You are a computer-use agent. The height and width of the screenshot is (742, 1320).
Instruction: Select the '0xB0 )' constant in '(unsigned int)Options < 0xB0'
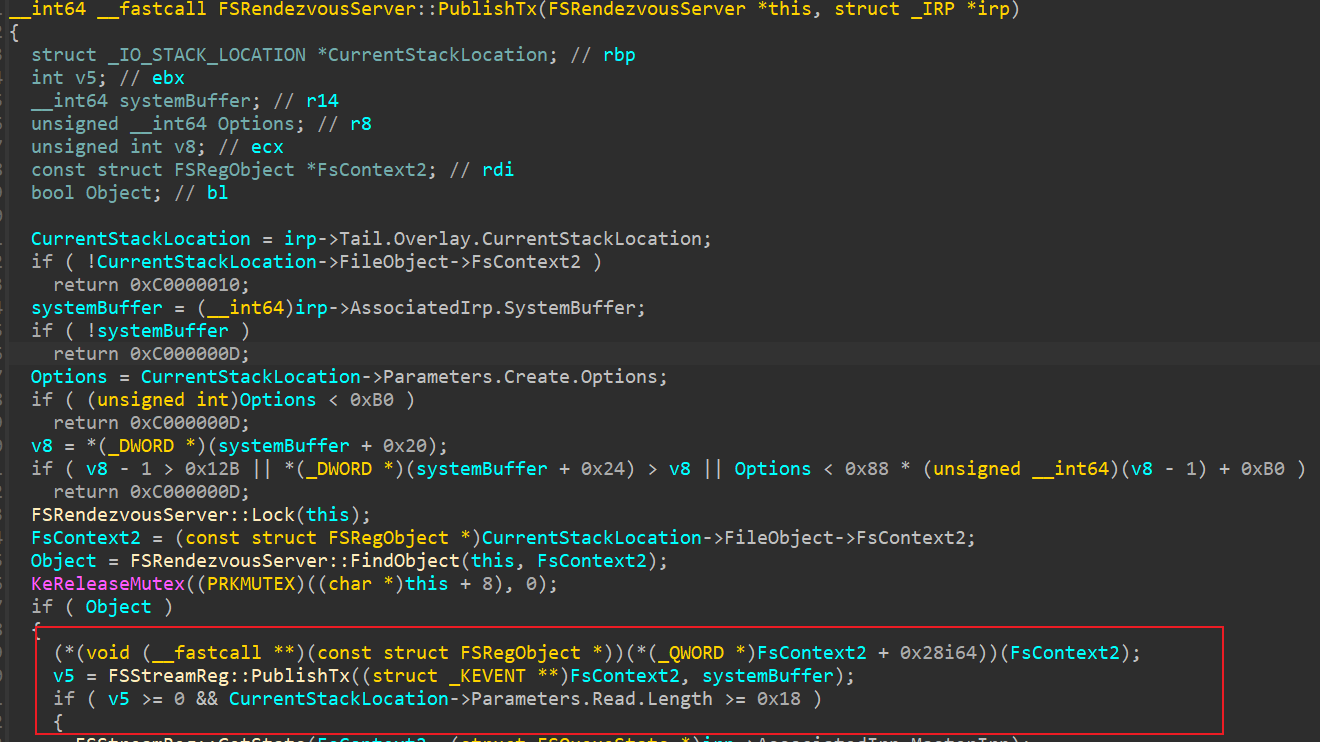click(382, 400)
